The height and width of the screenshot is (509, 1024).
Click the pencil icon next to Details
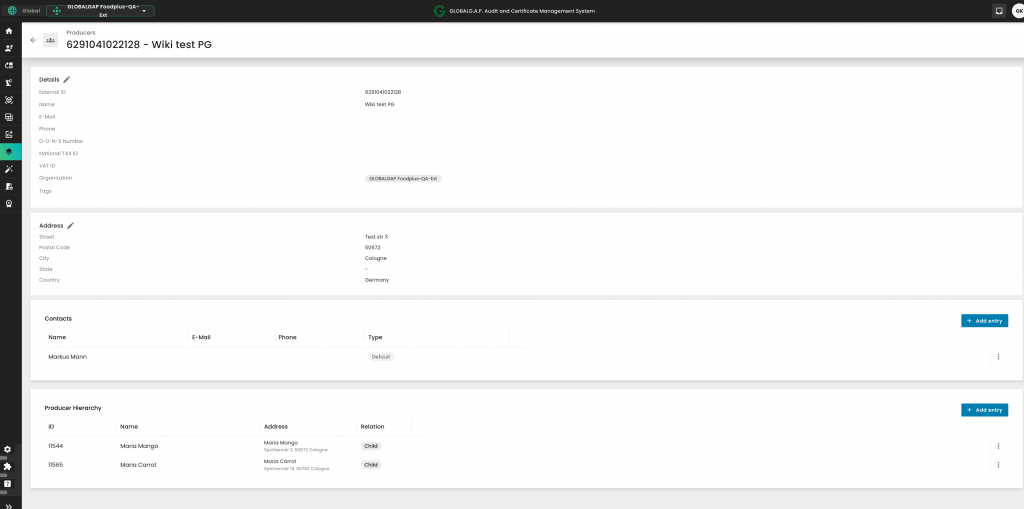(67, 79)
